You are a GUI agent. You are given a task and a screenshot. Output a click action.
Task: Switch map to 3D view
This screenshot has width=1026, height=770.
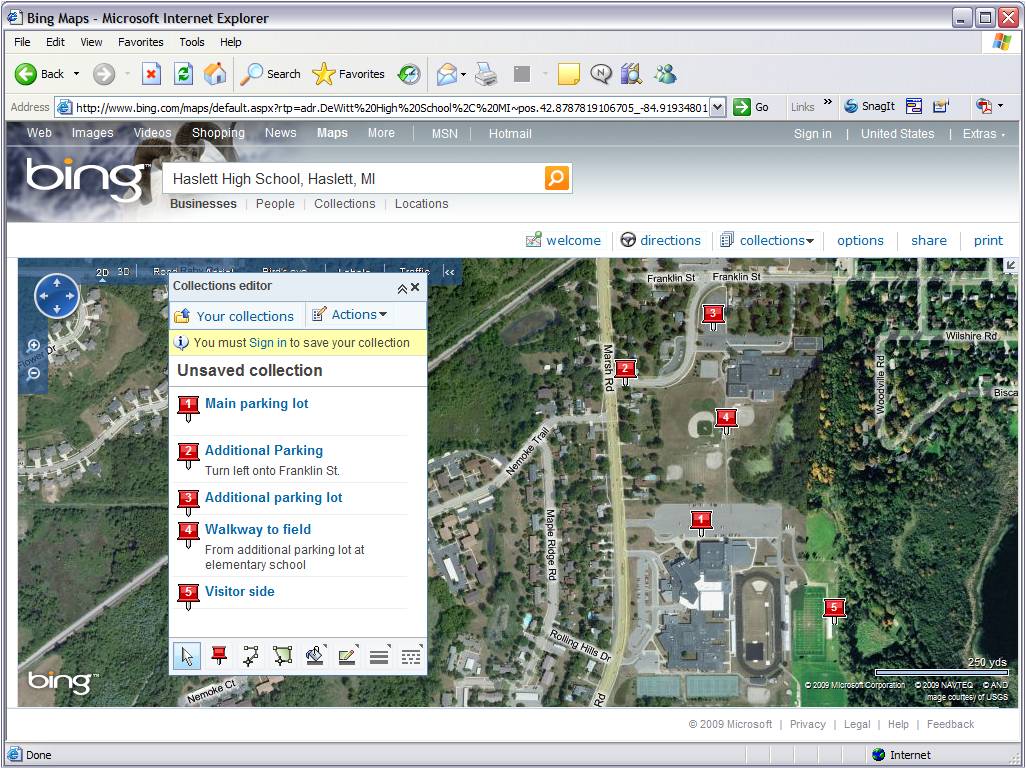pos(123,271)
